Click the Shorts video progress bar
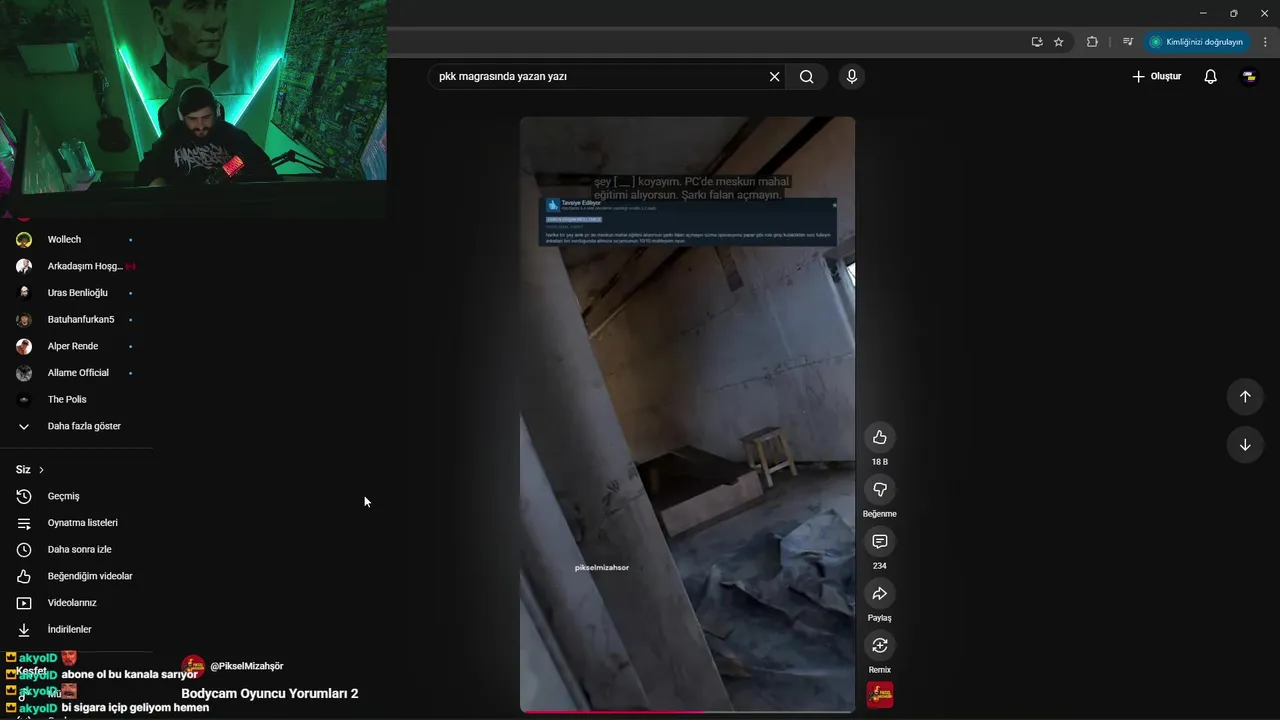The image size is (1280, 720). [x=687, y=711]
